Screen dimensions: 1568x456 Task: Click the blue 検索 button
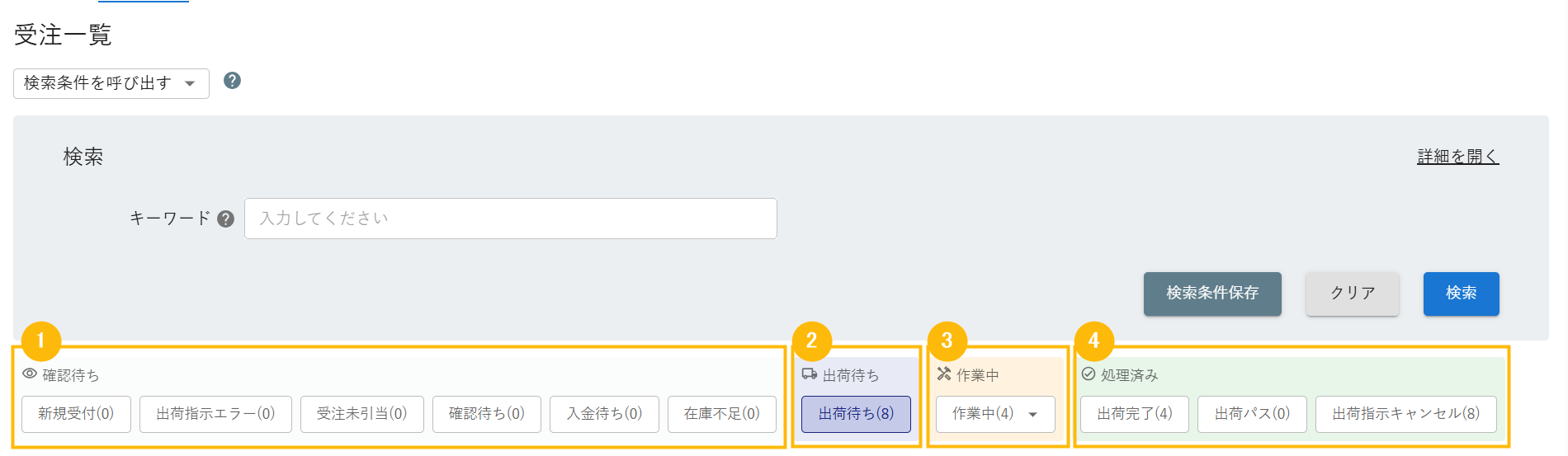pos(1461,294)
